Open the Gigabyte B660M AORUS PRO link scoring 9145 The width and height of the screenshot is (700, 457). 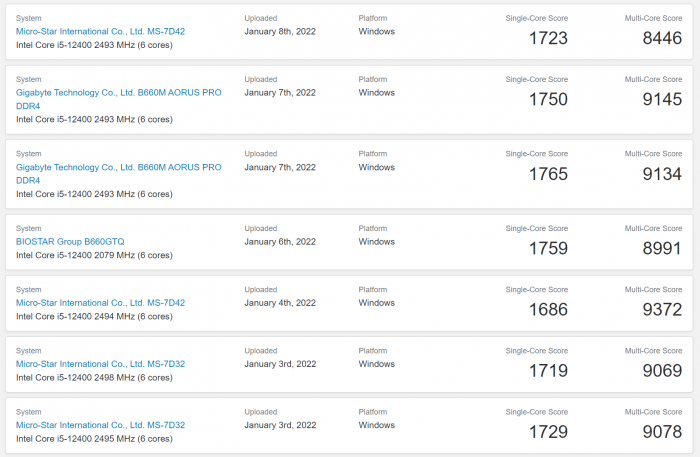(118, 93)
